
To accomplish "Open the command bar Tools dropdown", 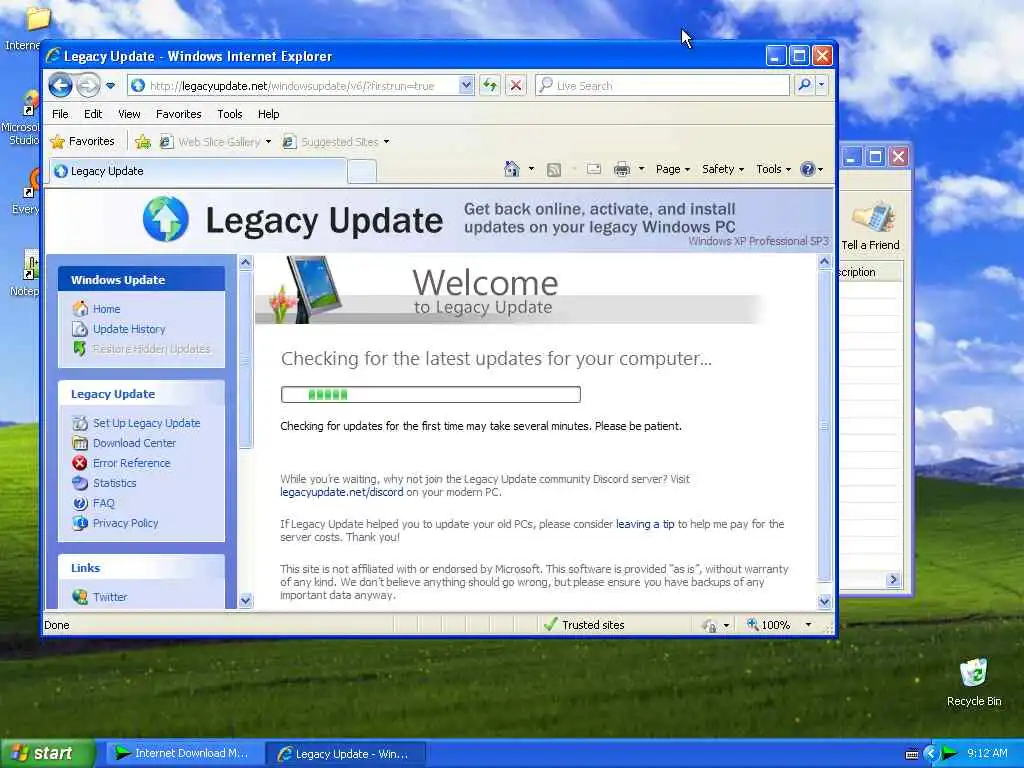I will pyautogui.click(x=773, y=169).
